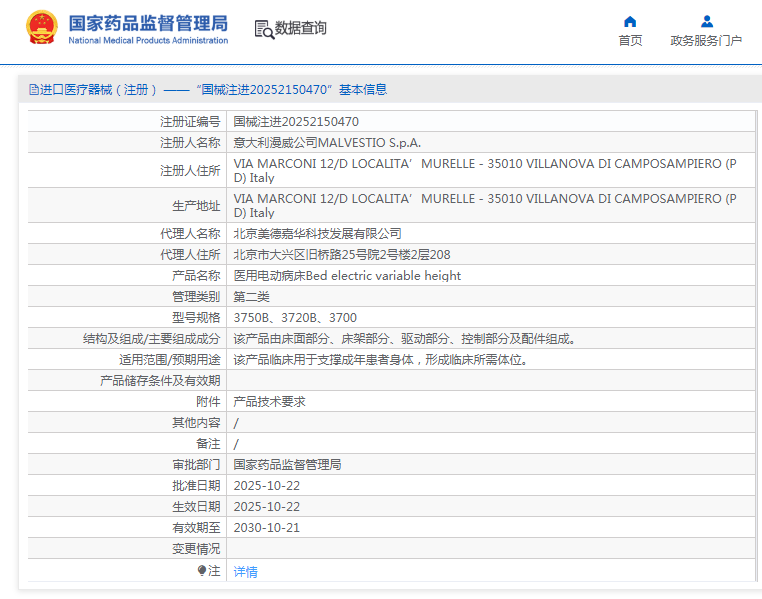Viewport: 762px width, 599px height.
Task: Open the 详情 details link
Action: pos(245,571)
